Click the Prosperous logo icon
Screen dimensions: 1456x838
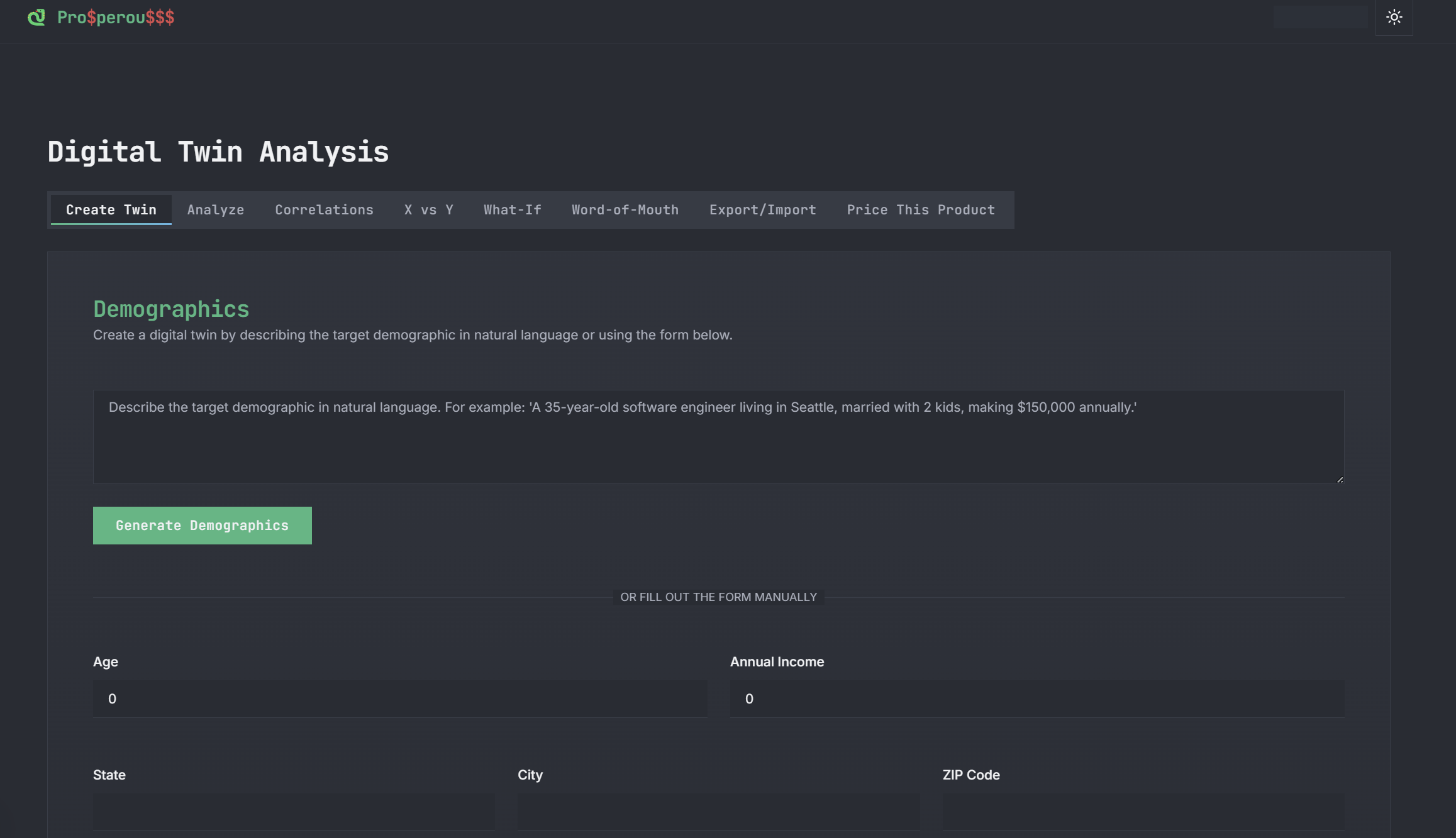tap(36, 17)
